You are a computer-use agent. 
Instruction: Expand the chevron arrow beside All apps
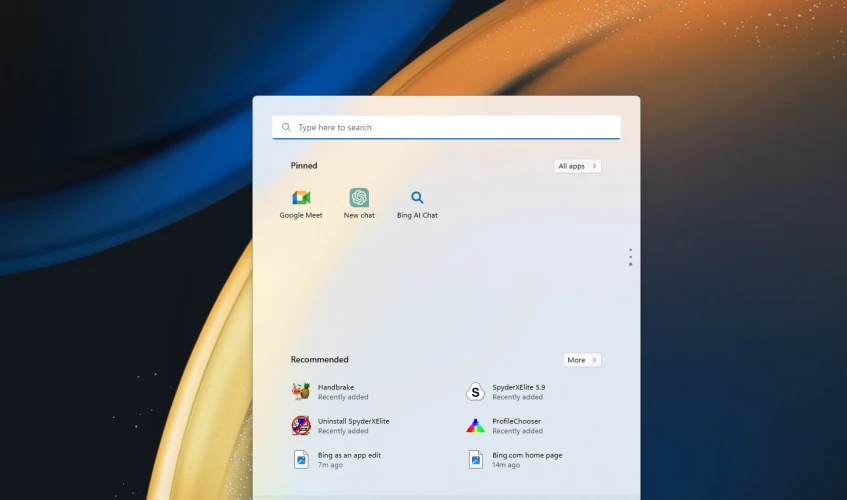594,166
